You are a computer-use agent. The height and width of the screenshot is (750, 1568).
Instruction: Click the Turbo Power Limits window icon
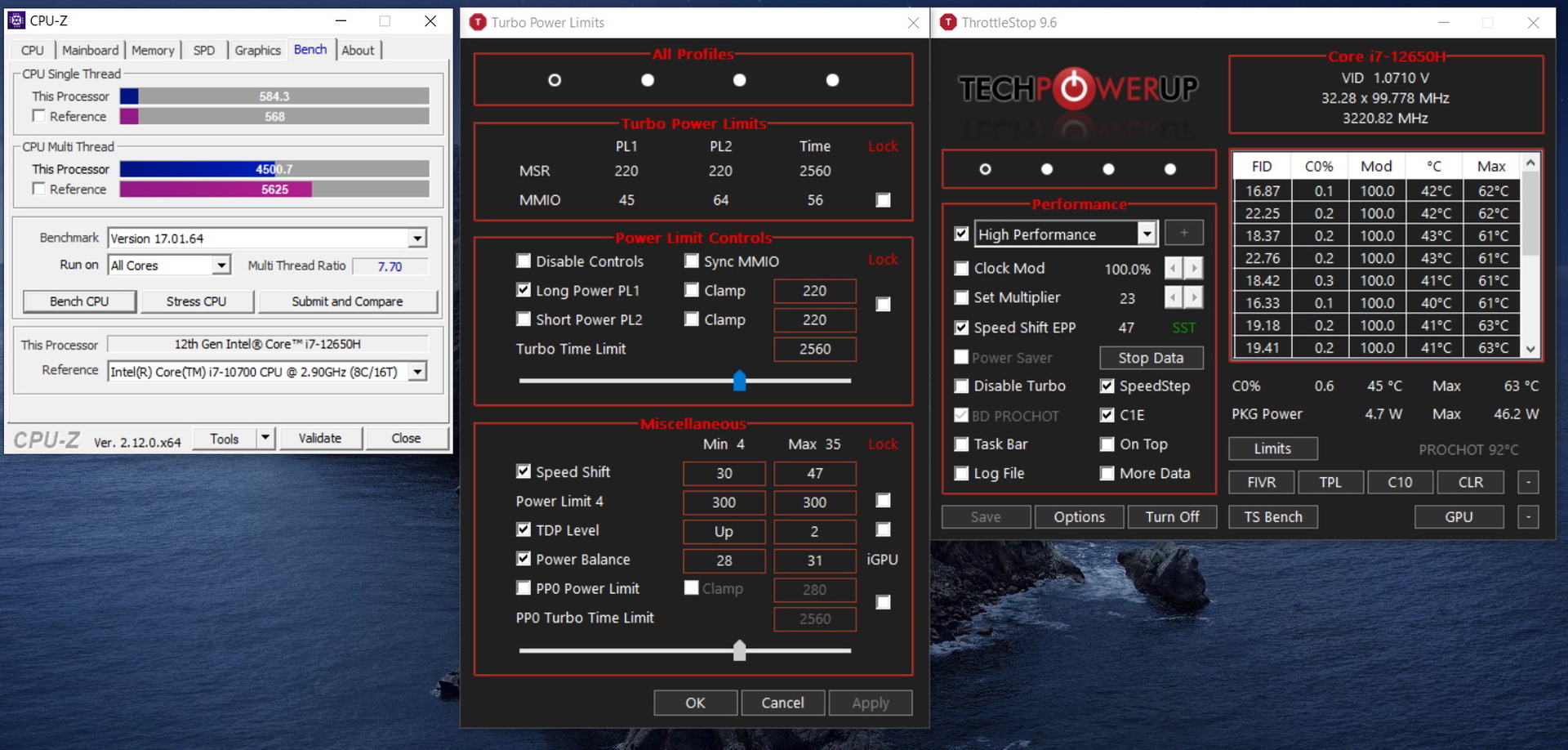pyautogui.click(x=478, y=23)
